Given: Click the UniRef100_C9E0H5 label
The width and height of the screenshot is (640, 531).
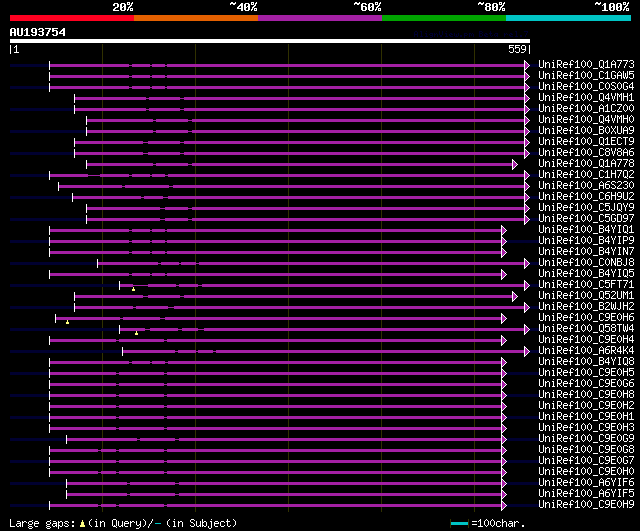Looking at the screenshot, I should coord(586,373).
